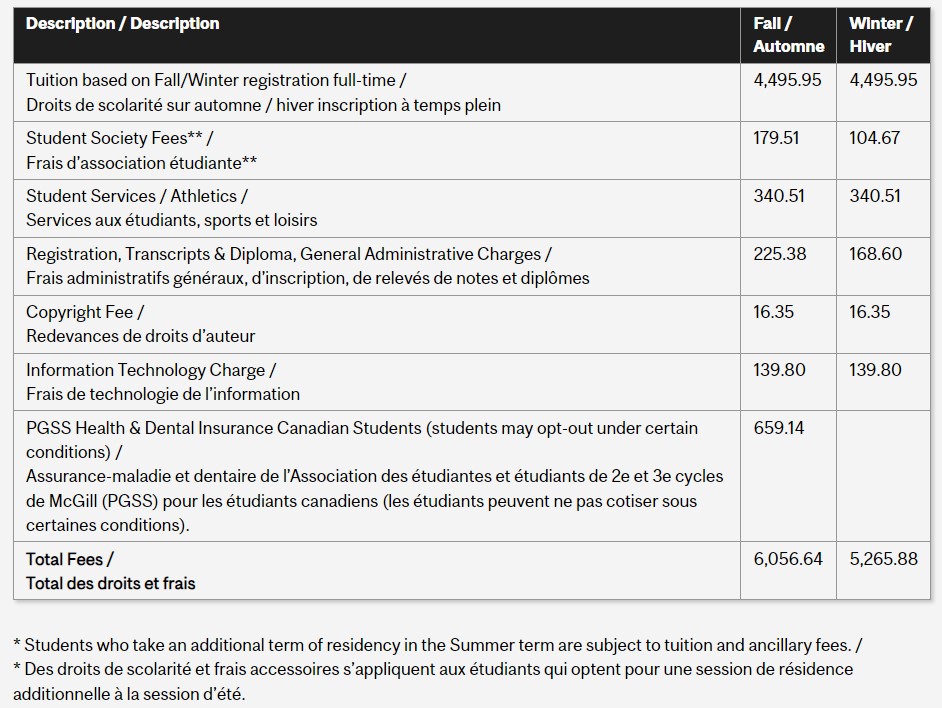Click the Winter Copyright Fee 16.35

(870, 312)
